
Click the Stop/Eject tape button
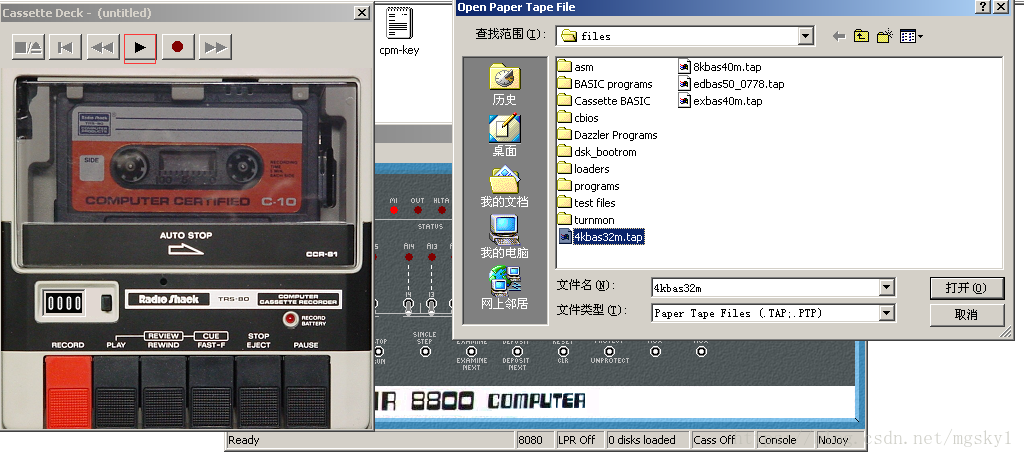click(28, 47)
